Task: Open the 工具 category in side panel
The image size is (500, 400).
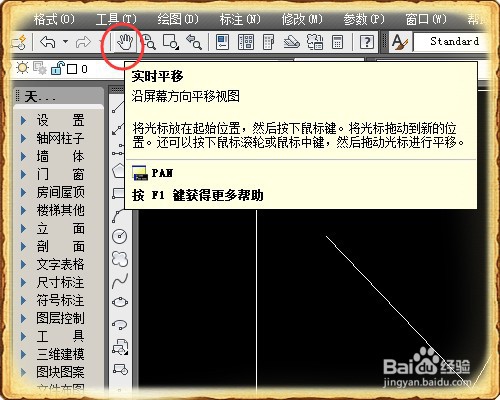Action: click(60, 336)
